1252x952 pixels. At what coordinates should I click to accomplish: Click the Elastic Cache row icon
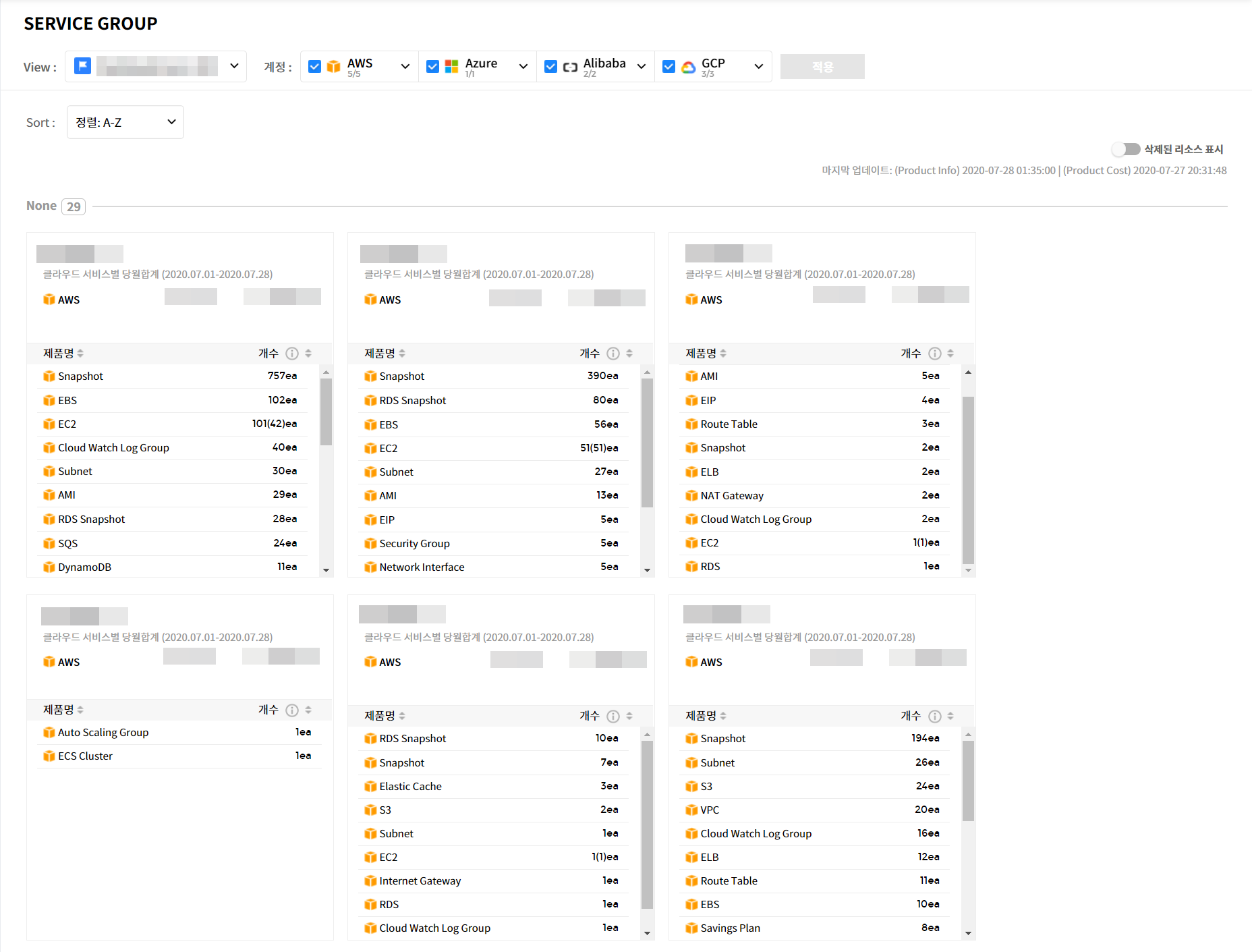tap(370, 787)
